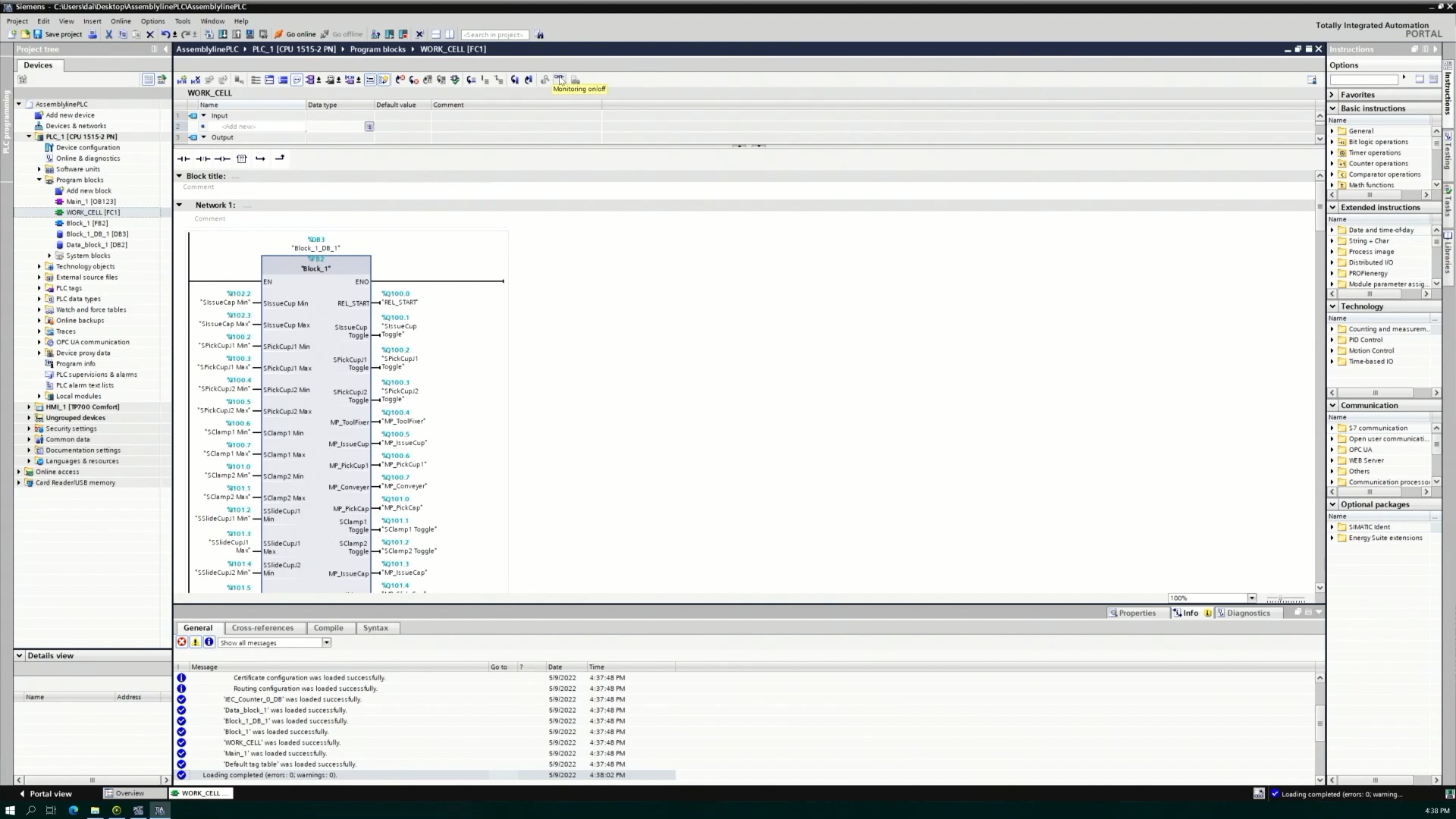The image size is (1456, 819).
Task: Open Main_1 [OB123] block
Action: [x=91, y=202]
